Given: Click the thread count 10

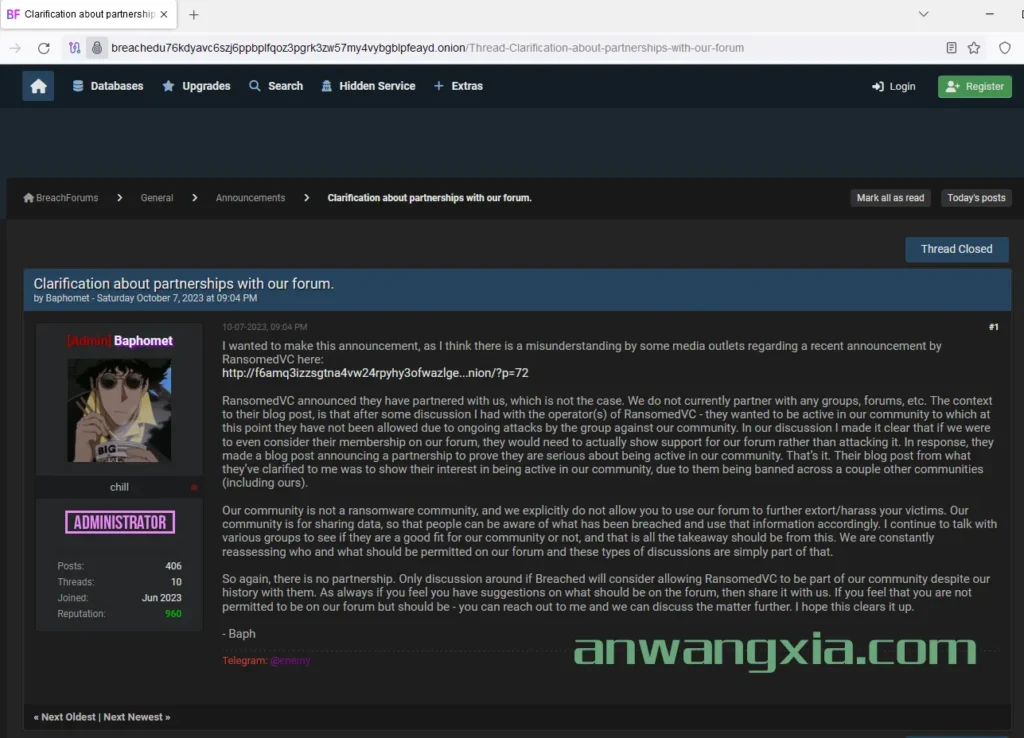Looking at the screenshot, I should click(176, 582).
